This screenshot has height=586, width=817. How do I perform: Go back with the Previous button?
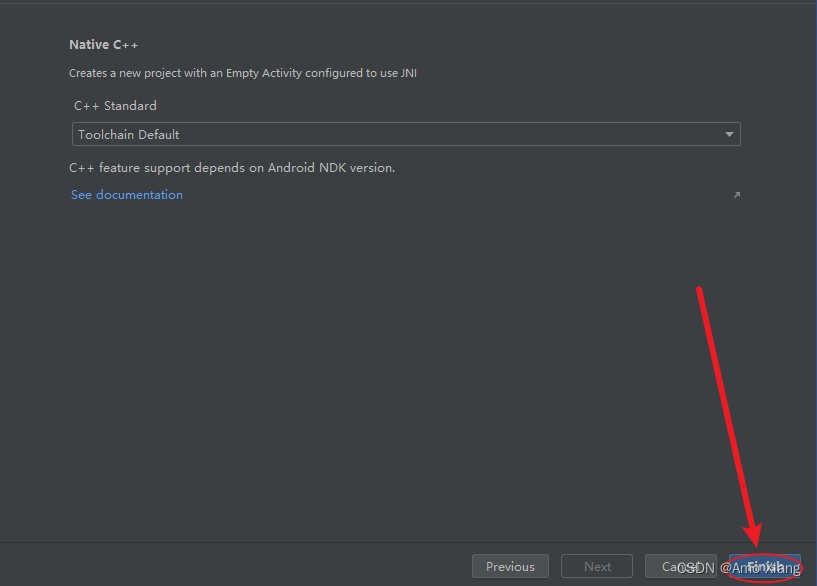point(510,566)
